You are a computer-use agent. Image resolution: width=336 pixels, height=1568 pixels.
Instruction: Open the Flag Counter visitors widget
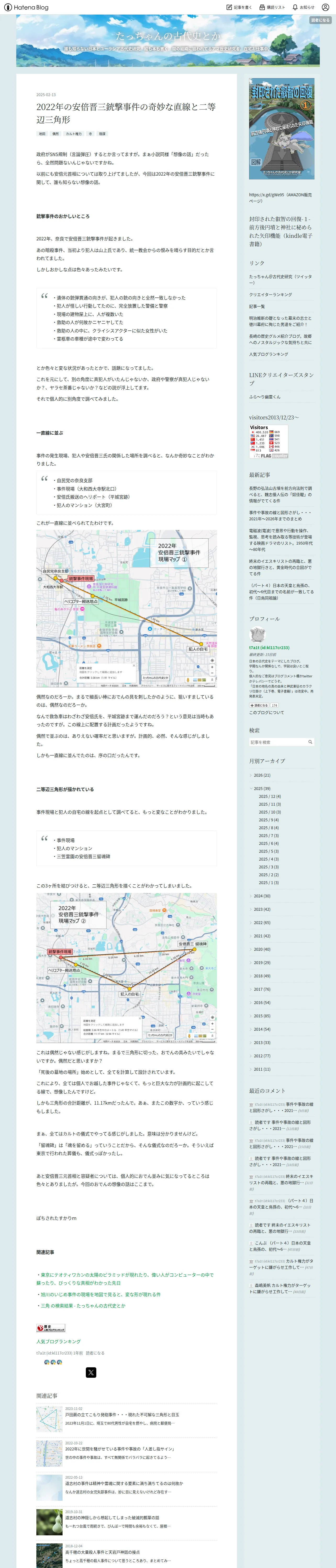click(x=269, y=441)
